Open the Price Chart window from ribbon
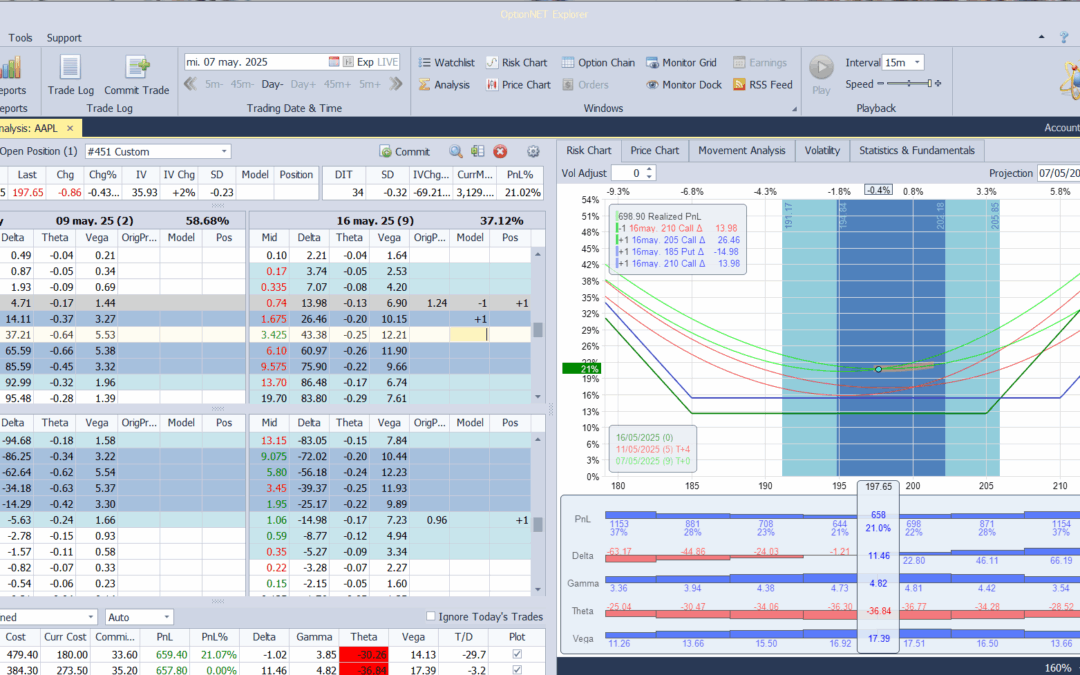 tap(518, 85)
